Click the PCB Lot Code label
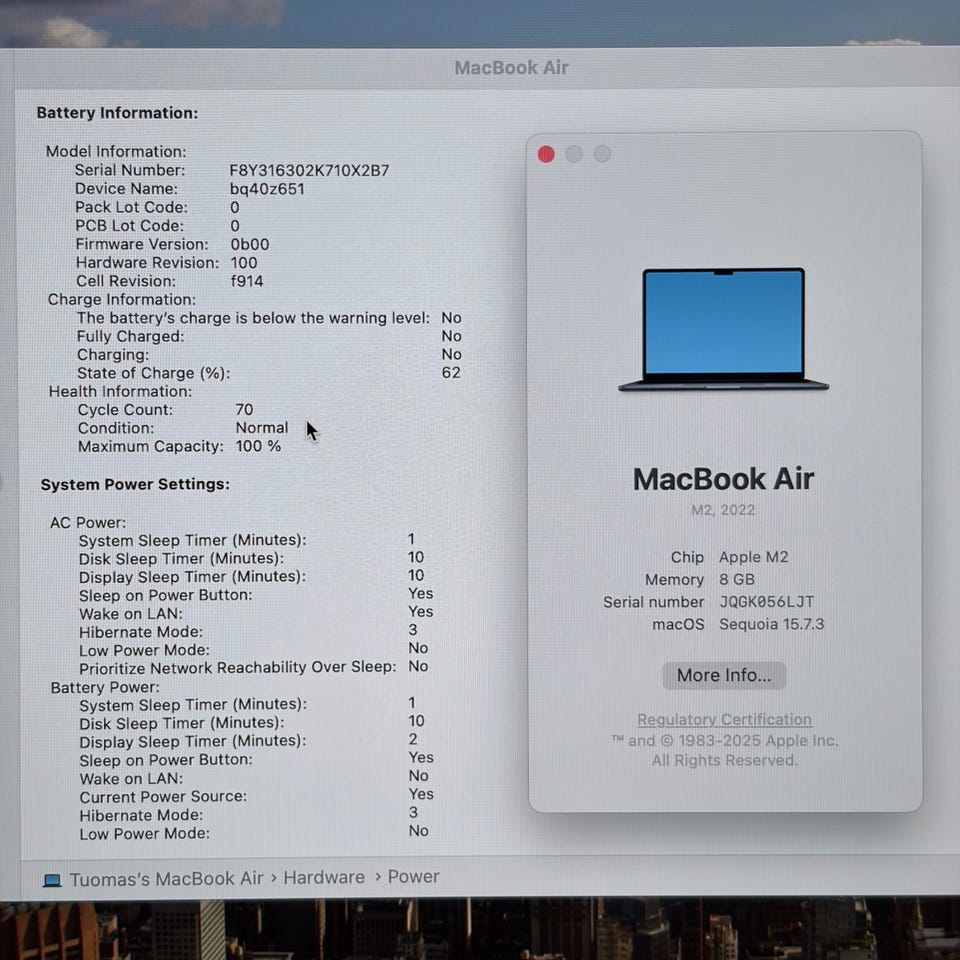Image resolution: width=960 pixels, height=960 pixels. click(x=129, y=225)
